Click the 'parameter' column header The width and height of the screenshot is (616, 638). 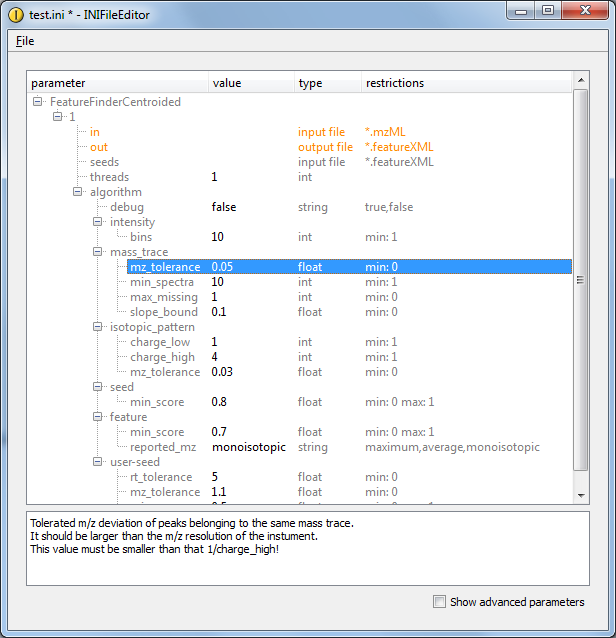pyautogui.click(x=58, y=83)
